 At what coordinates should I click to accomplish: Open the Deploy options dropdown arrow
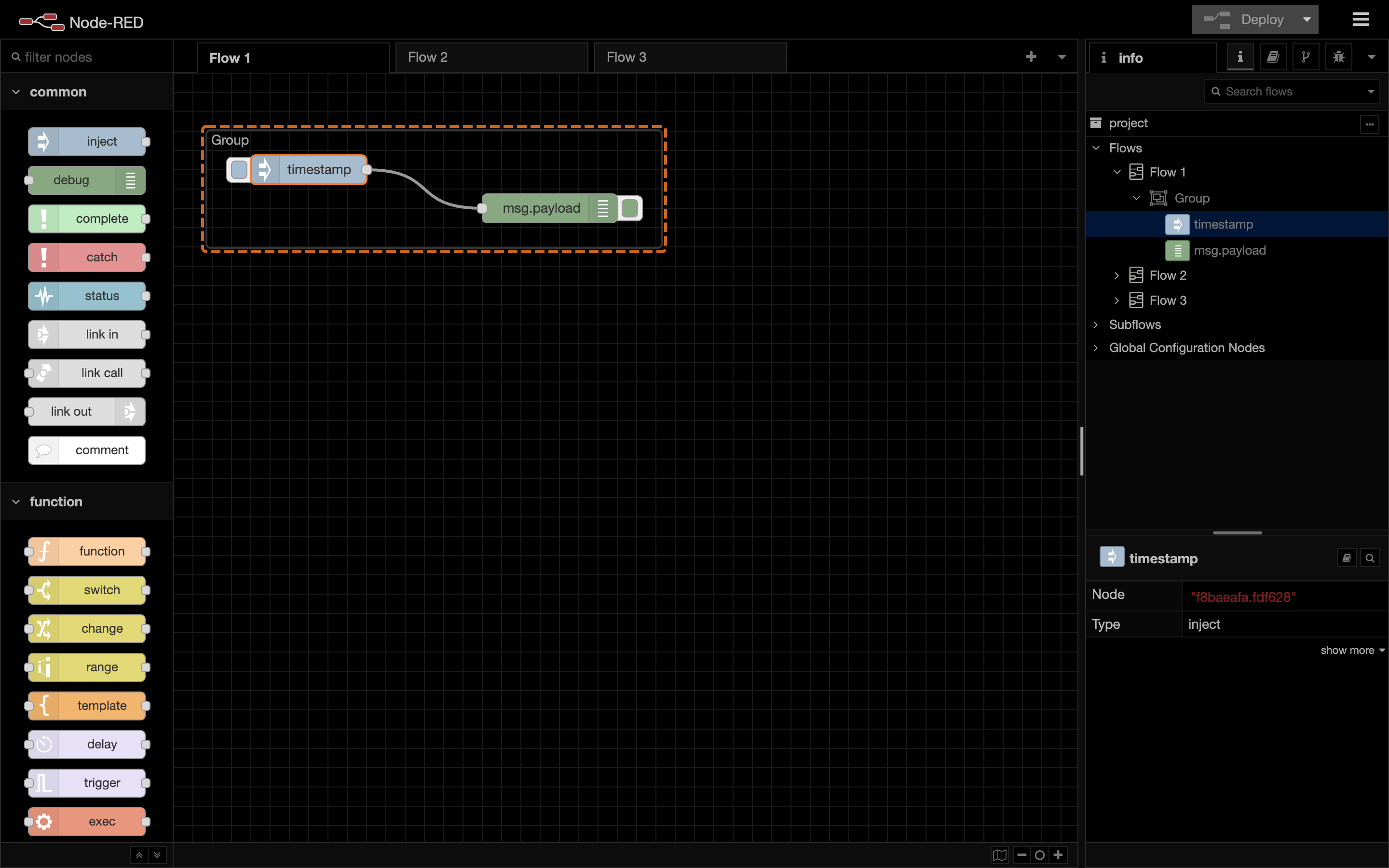click(1307, 19)
